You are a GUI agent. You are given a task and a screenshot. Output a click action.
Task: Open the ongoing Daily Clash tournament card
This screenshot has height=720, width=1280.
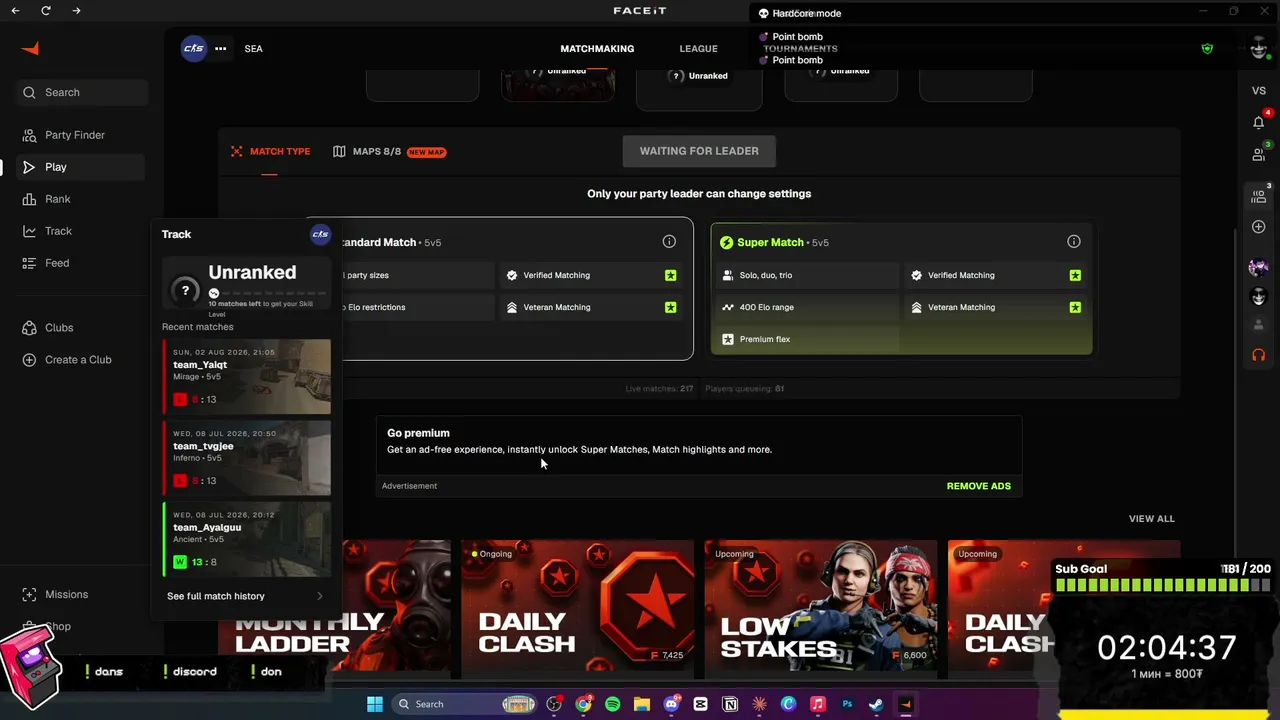(x=578, y=609)
